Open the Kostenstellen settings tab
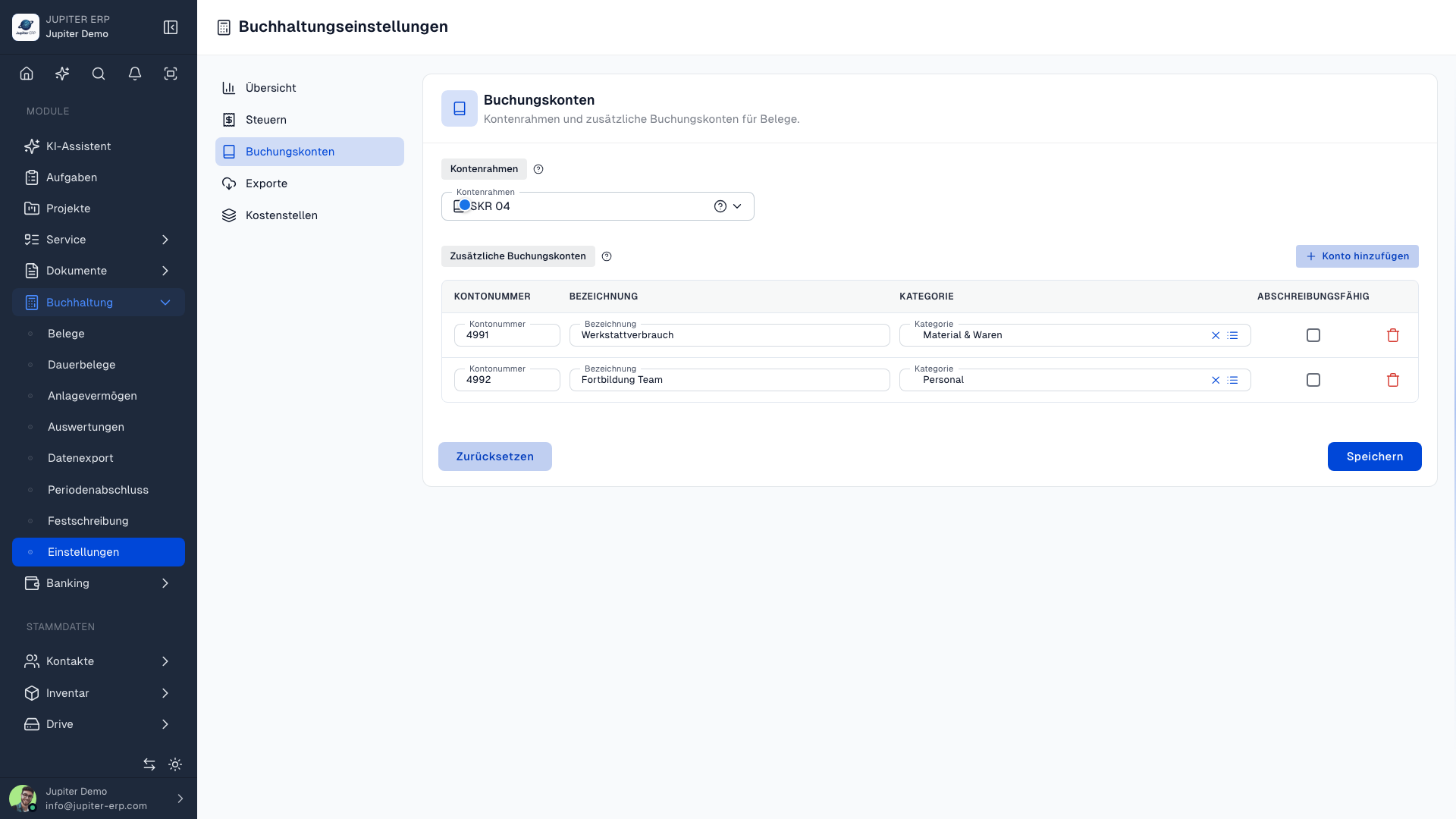This screenshot has height=819, width=1456. coord(309,215)
